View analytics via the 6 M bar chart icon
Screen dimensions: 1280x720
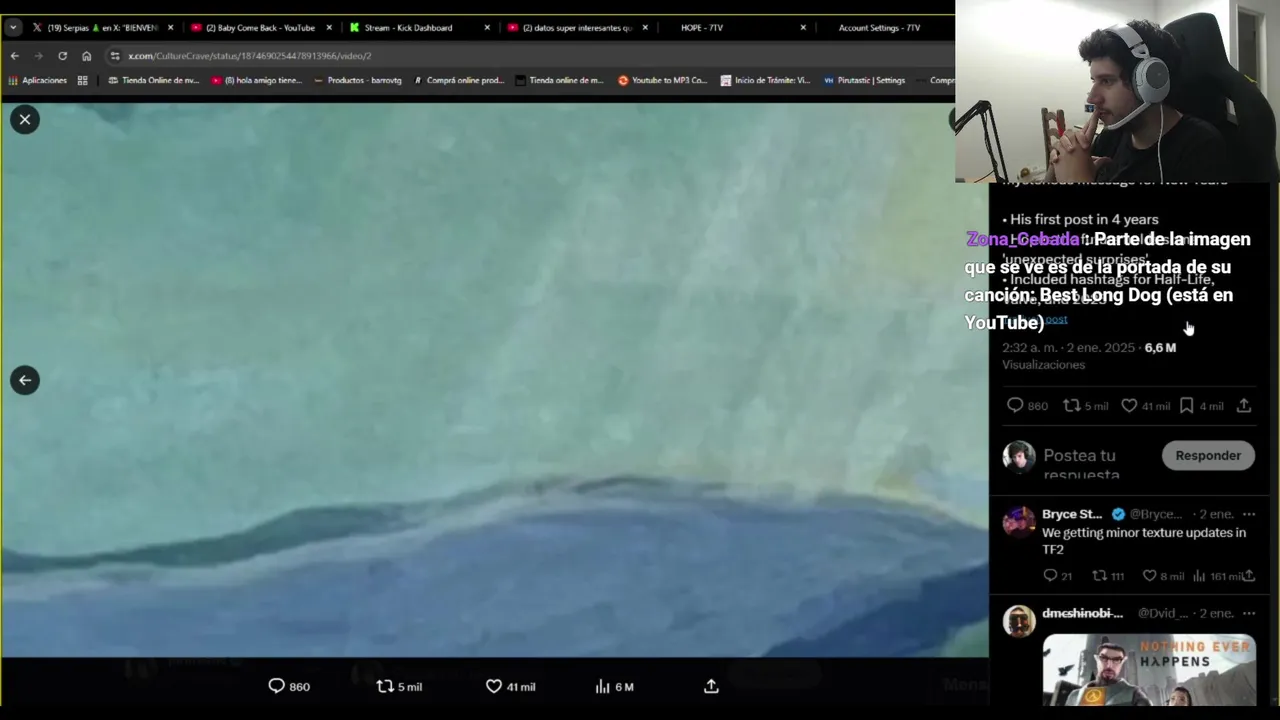pyautogui.click(x=614, y=686)
